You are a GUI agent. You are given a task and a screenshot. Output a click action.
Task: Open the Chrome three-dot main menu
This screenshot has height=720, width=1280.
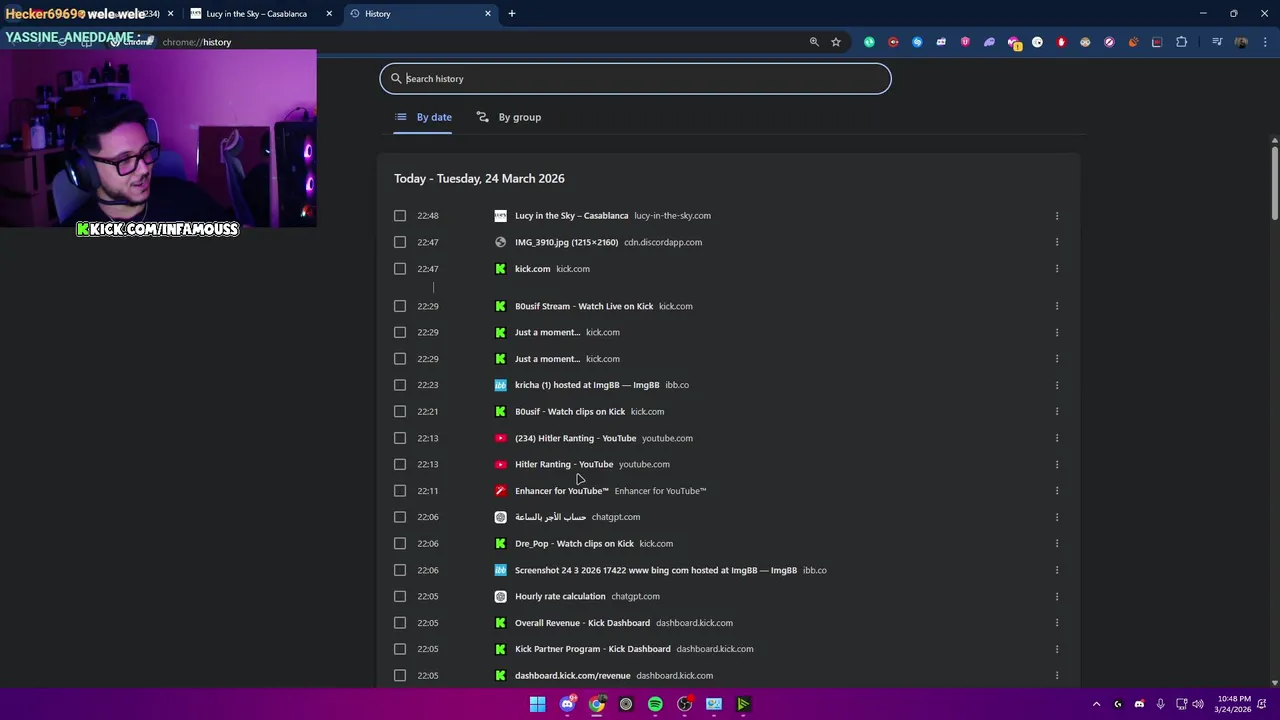coord(1264,42)
